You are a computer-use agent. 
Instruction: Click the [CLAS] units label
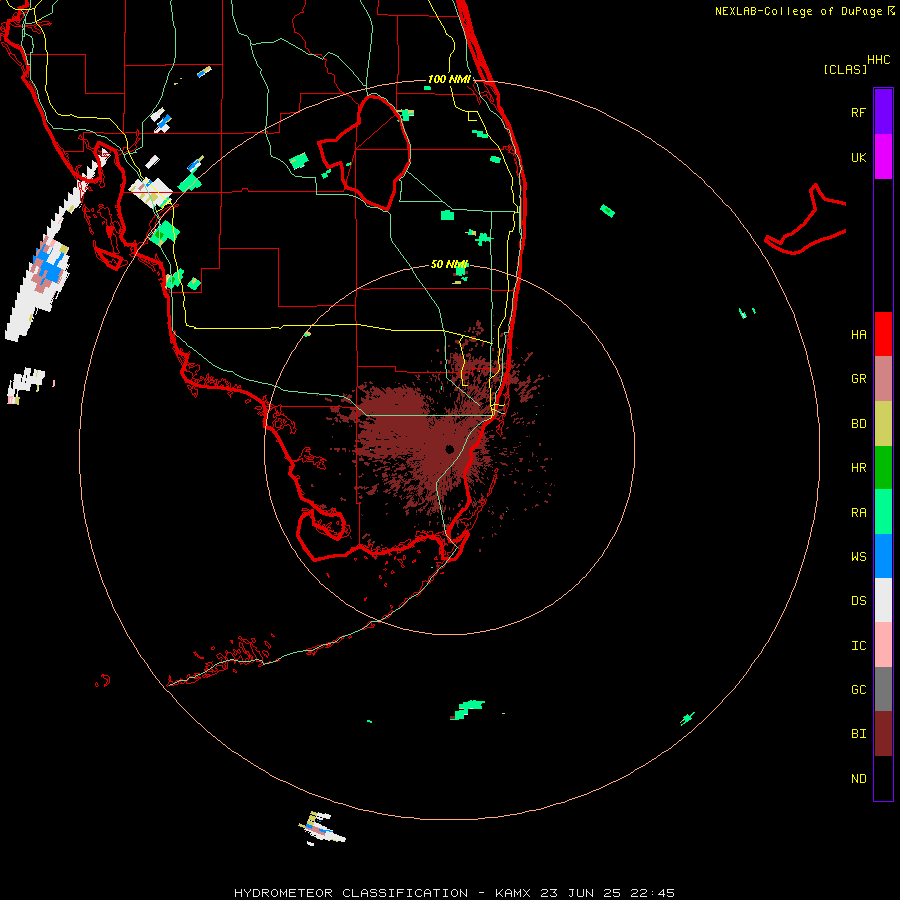tap(845, 69)
